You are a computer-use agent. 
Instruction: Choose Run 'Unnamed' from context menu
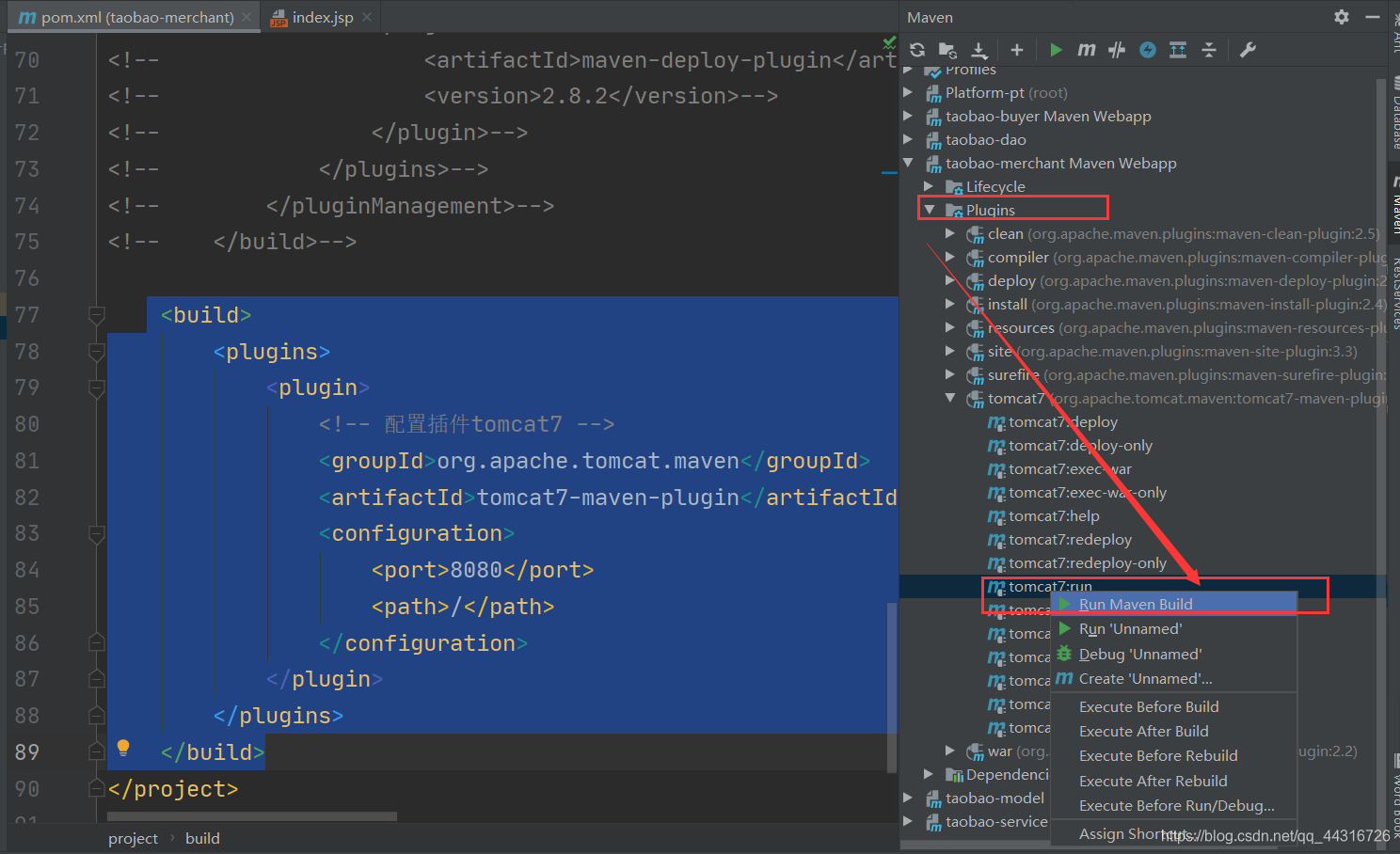(1174, 629)
